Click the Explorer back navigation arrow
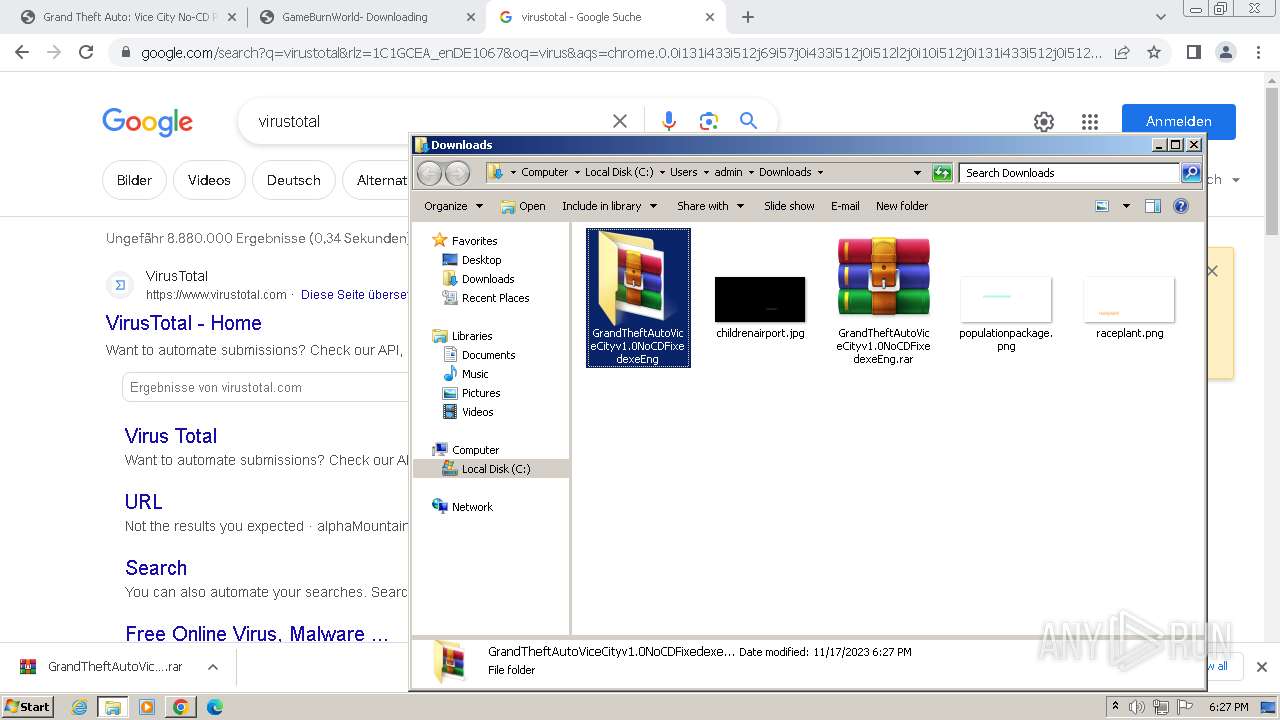 click(x=429, y=173)
